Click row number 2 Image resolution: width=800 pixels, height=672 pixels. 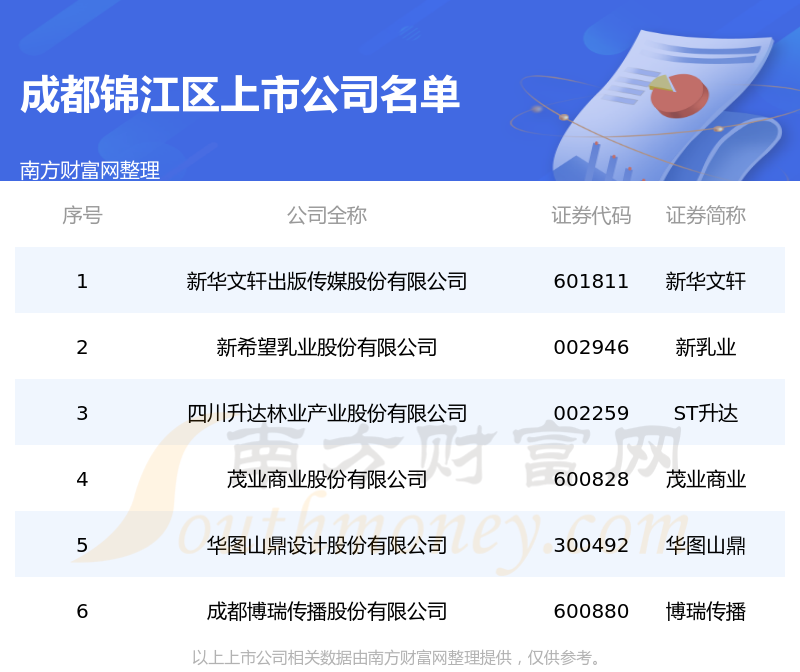pyautogui.click(x=82, y=347)
